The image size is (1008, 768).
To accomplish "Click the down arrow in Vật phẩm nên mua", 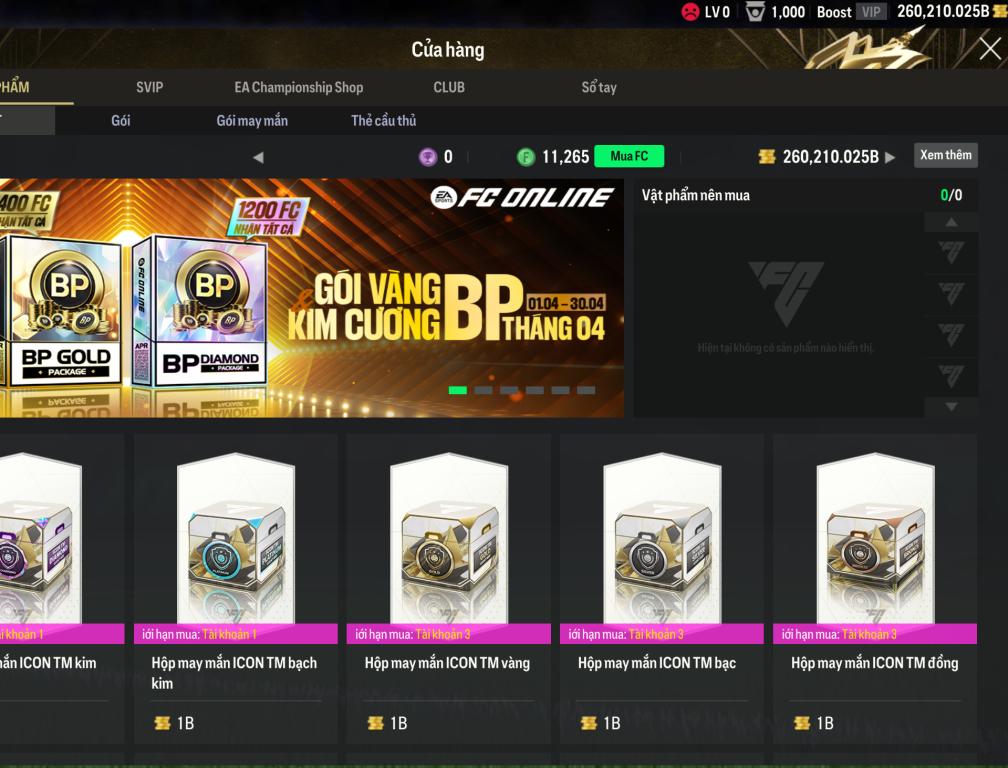I will coord(951,407).
